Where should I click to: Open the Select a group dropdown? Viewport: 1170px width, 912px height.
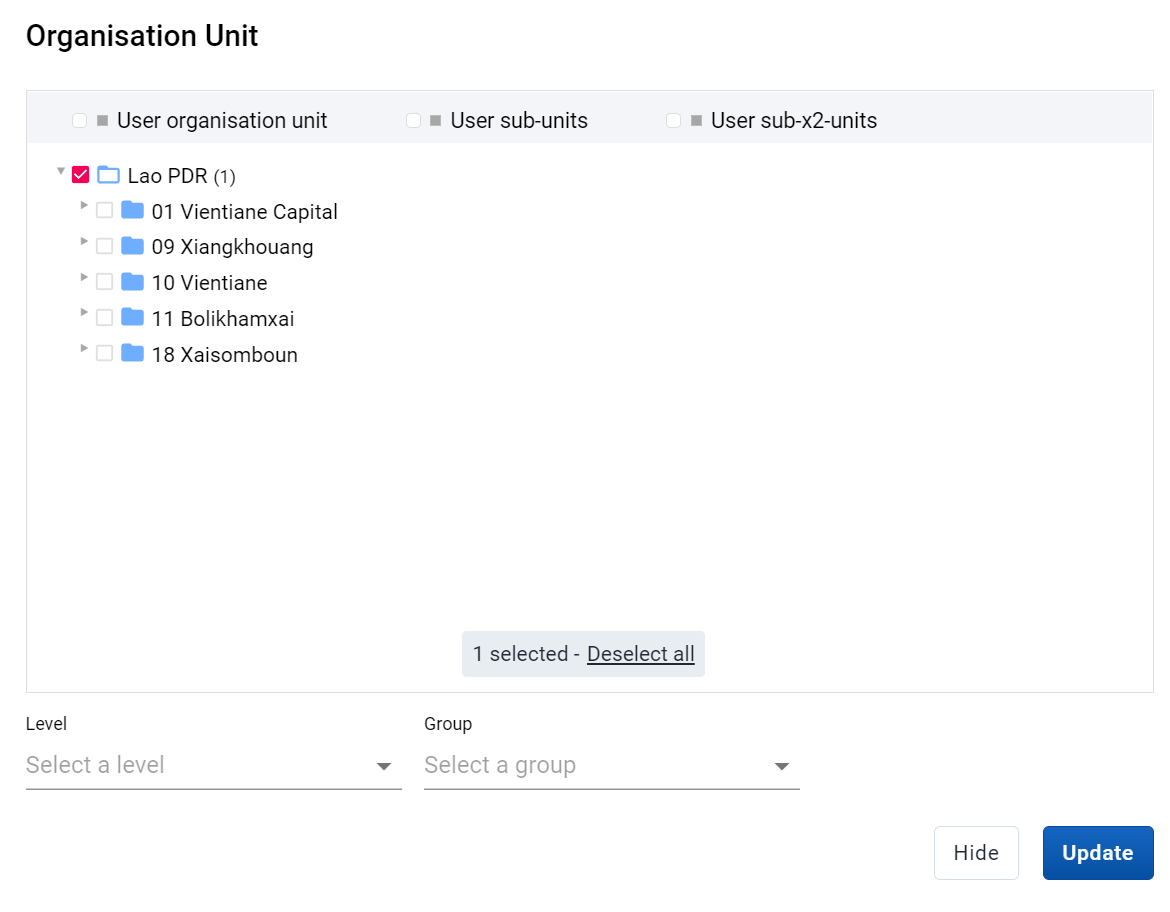pos(612,766)
